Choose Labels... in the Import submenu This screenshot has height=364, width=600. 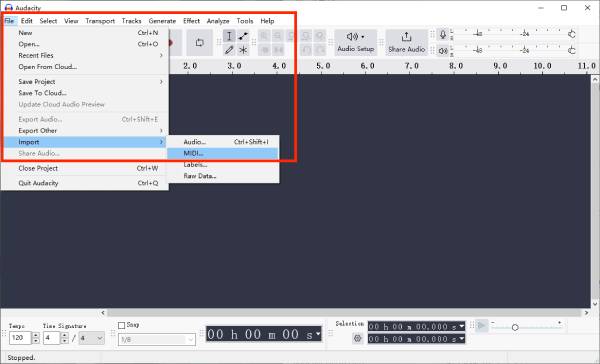pyautogui.click(x=223, y=165)
